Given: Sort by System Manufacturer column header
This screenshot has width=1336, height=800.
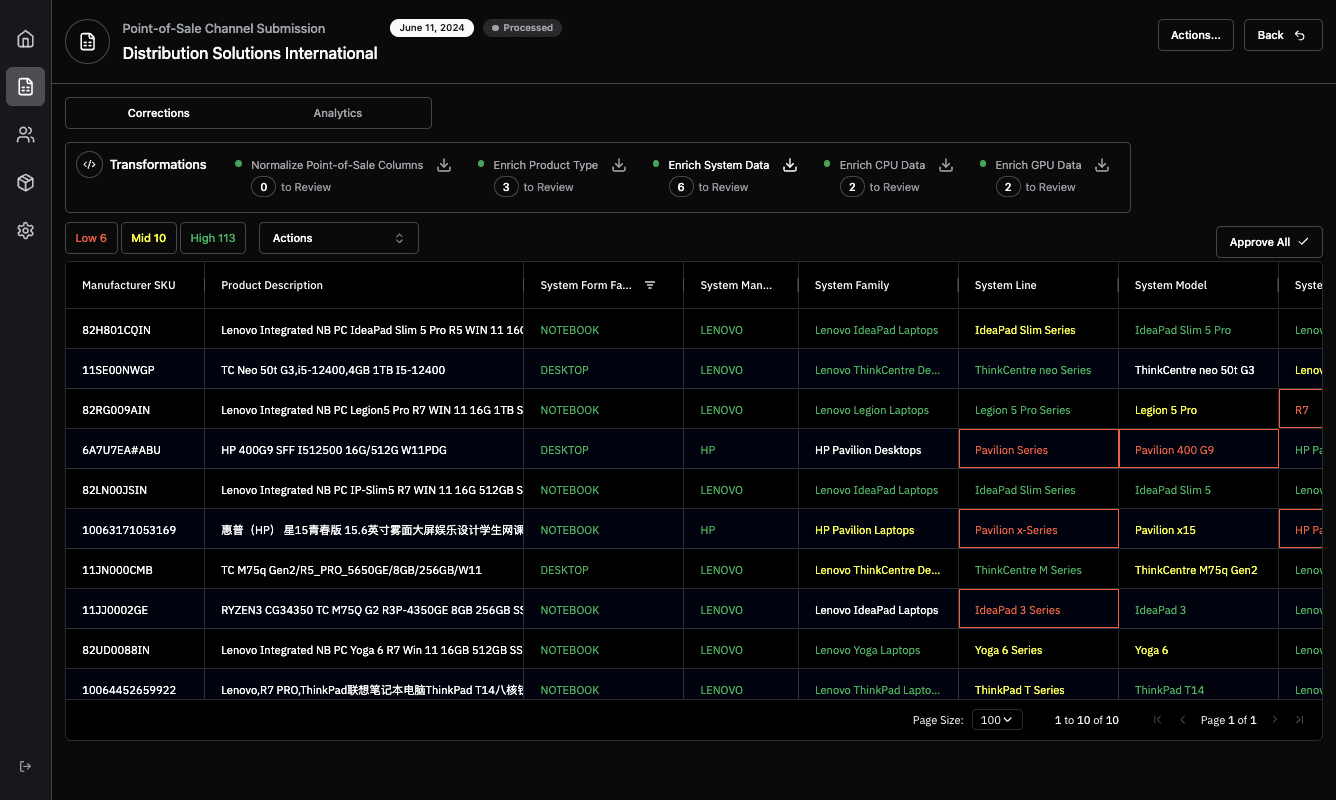Looking at the screenshot, I should click(x=736, y=285).
